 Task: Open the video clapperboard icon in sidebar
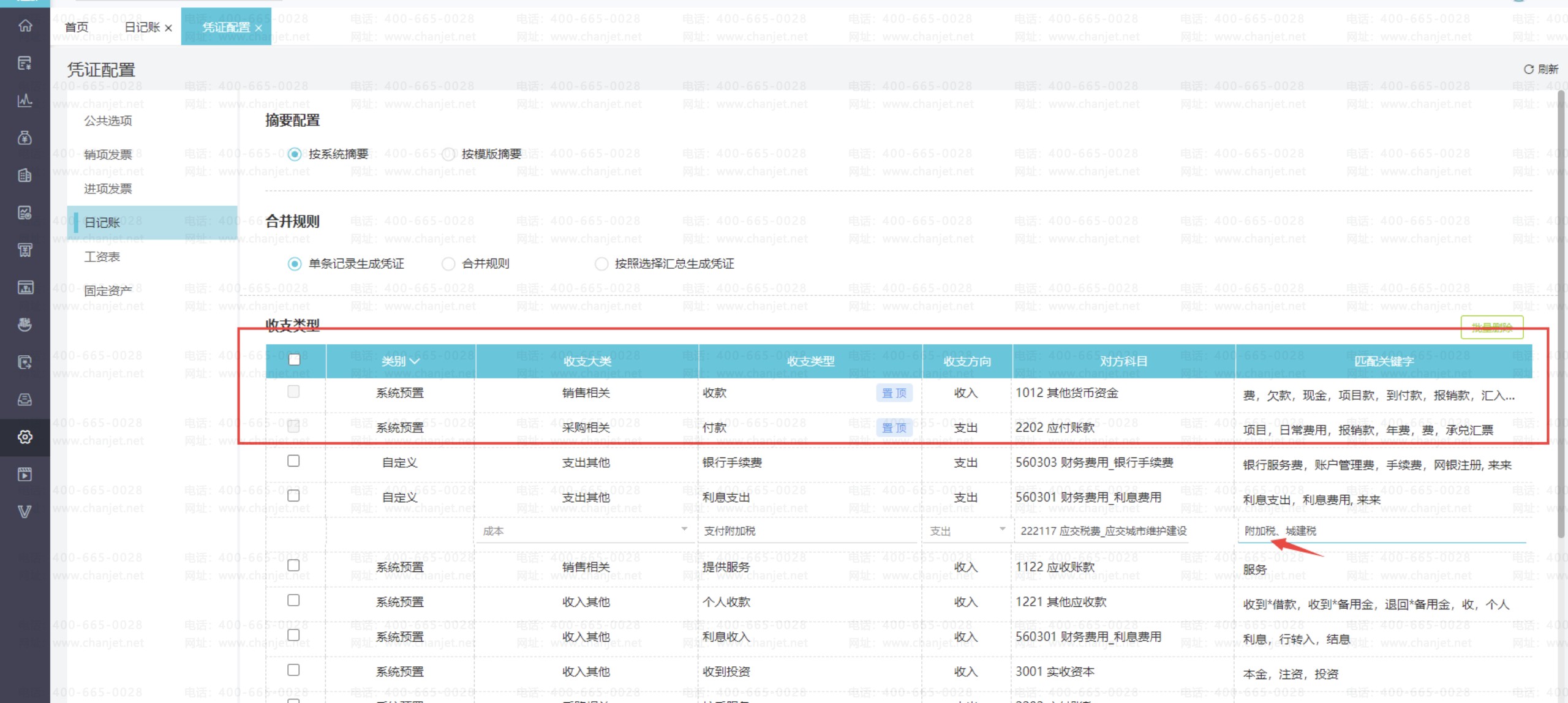[25, 474]
